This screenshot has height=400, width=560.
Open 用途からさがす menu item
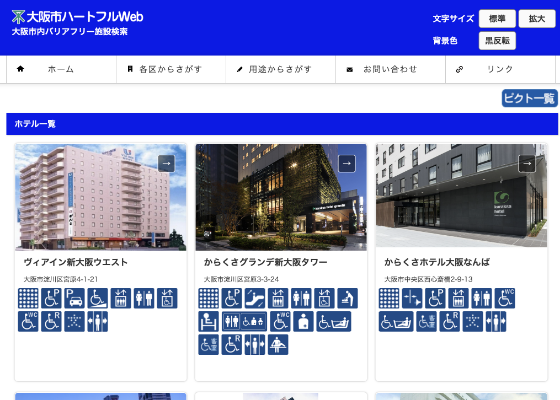281,69
